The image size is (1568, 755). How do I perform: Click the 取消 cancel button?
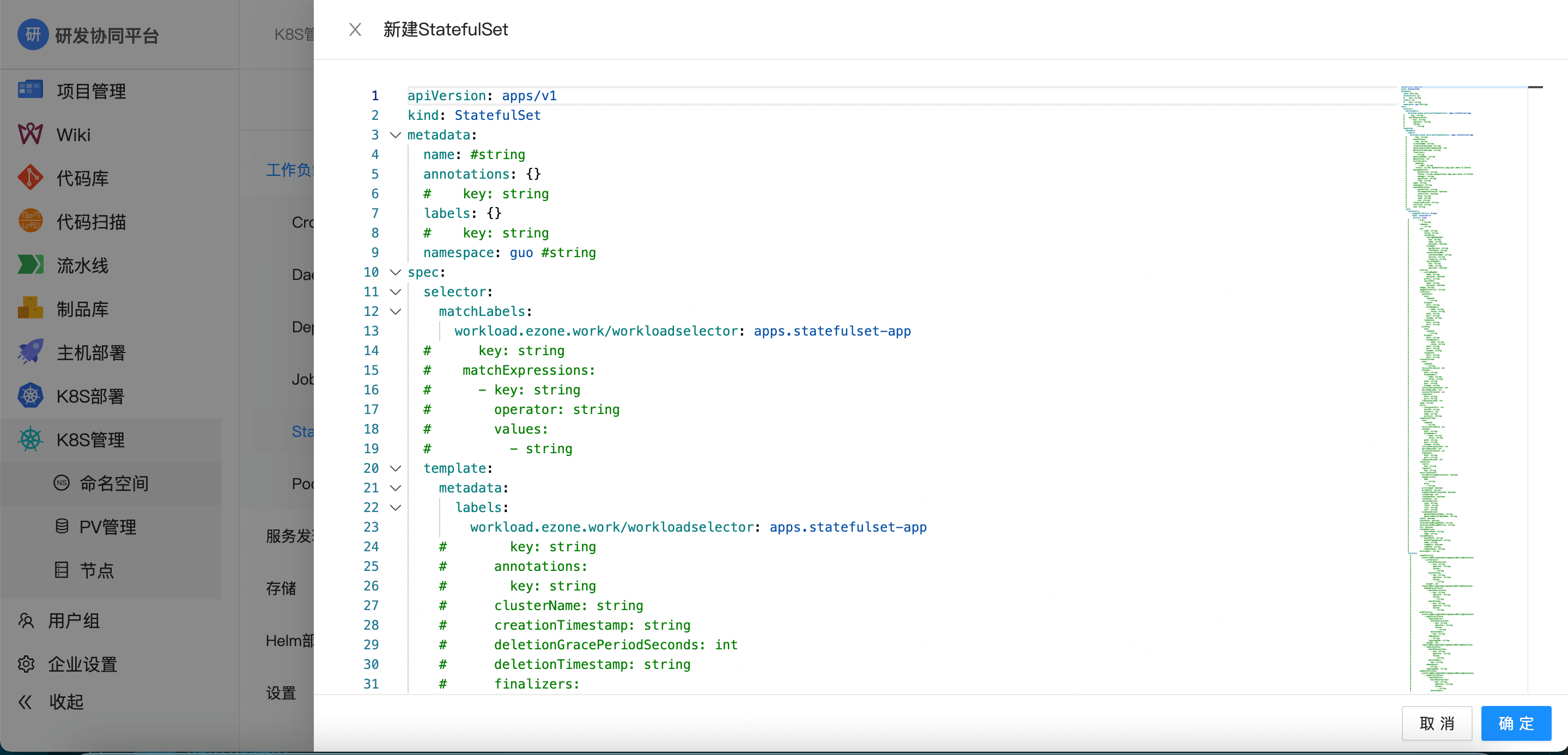pos(1436,723)
